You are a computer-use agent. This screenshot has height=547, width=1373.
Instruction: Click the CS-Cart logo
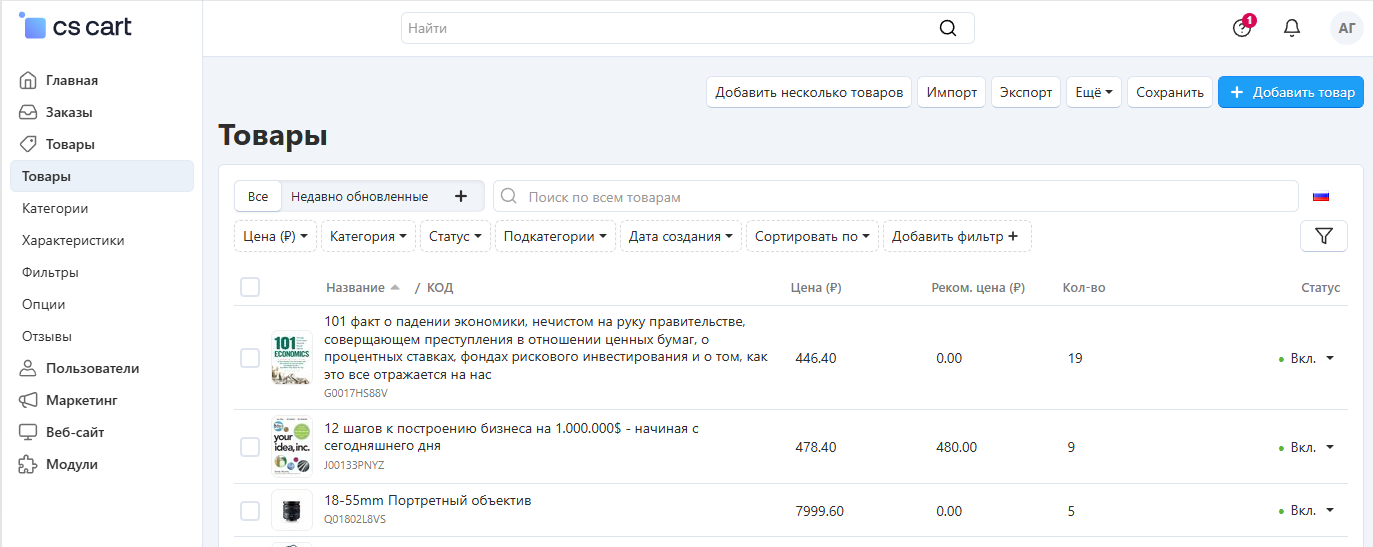[75, 27]
